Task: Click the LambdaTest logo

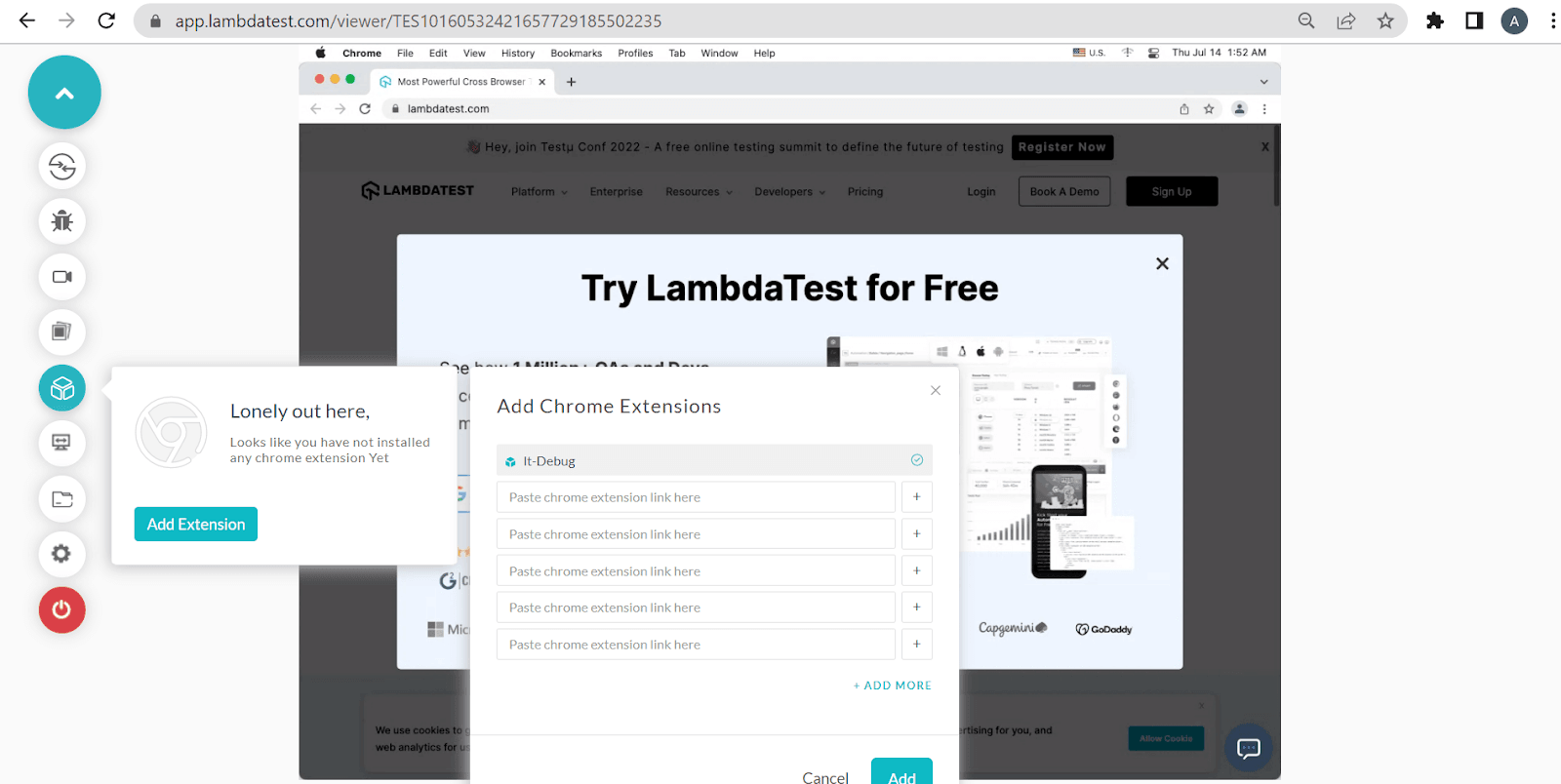Action: pos(418,191)
